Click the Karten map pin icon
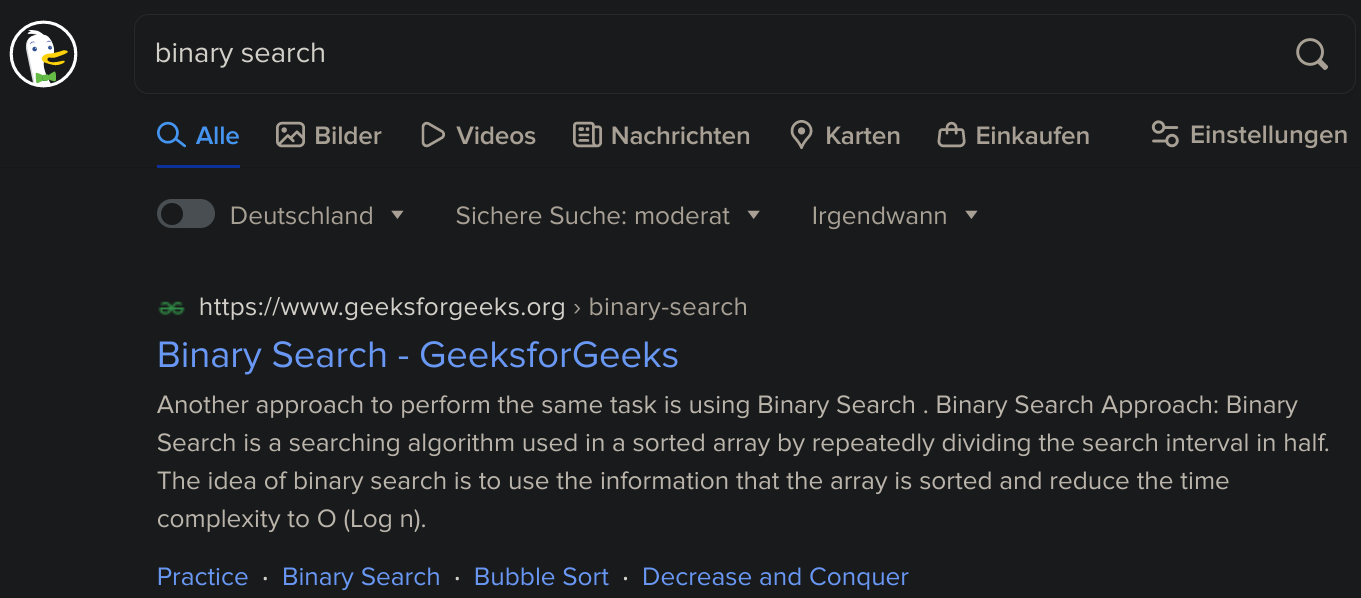1361x598 pixels. pyautogui.click(x=801, y=135)
